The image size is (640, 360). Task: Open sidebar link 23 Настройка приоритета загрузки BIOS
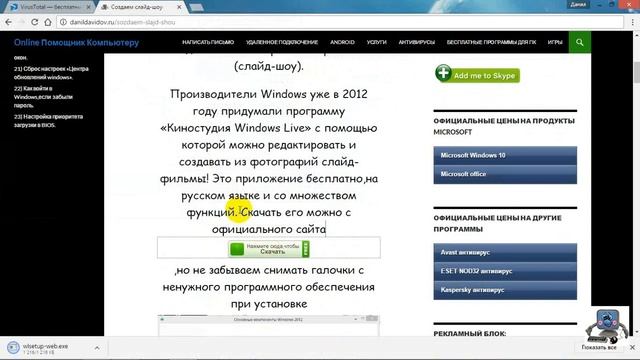tap(48, 120)
